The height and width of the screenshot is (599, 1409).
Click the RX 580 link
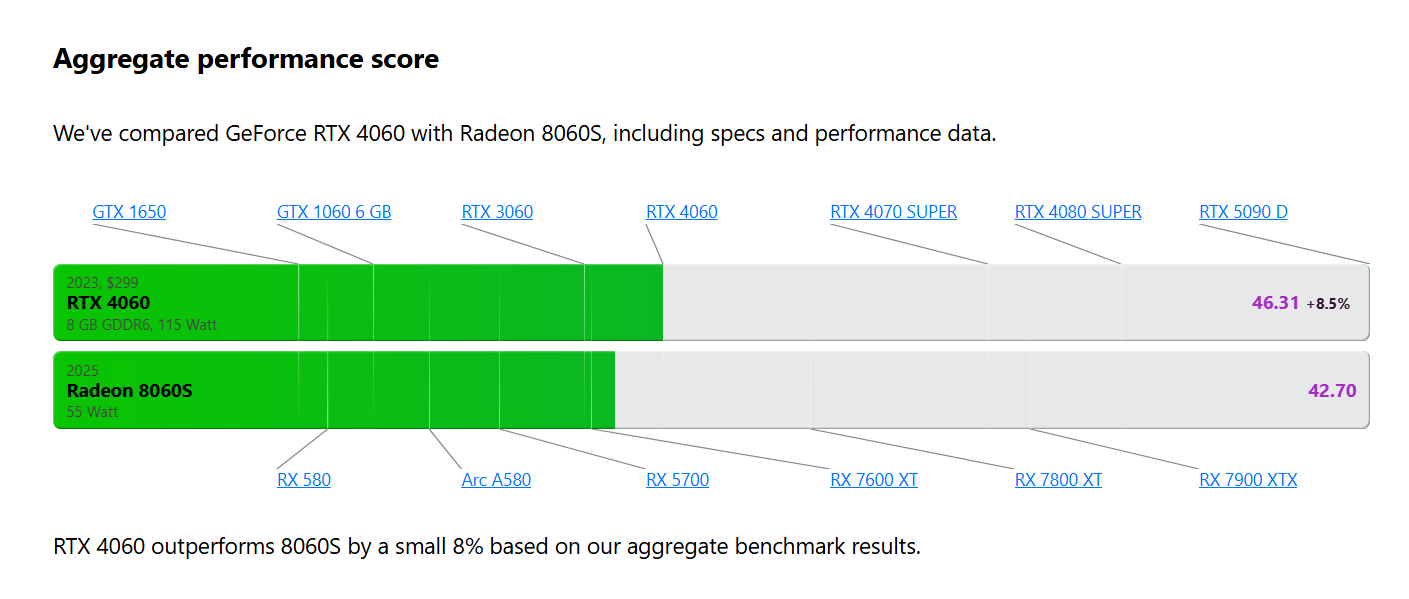click(303, 480)
